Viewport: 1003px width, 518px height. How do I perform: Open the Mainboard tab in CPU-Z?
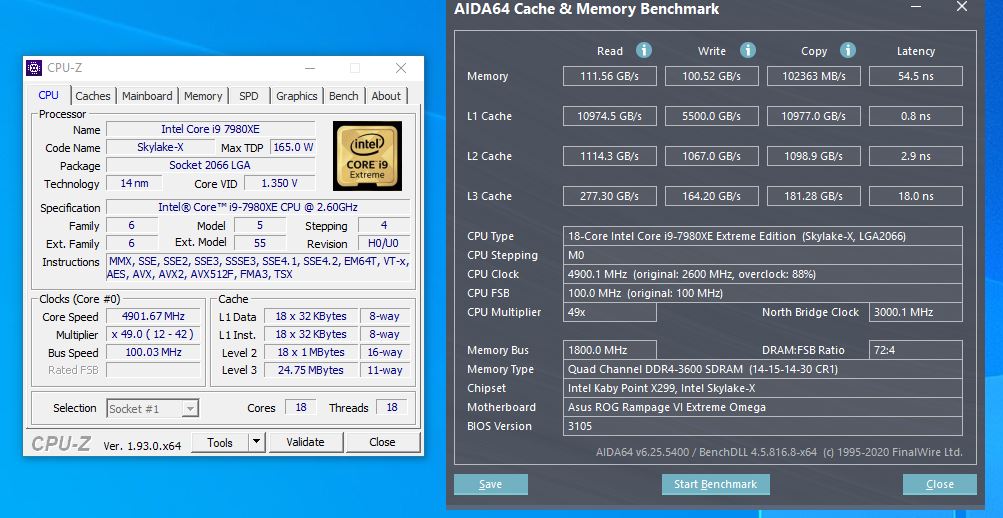coord(147,96)
